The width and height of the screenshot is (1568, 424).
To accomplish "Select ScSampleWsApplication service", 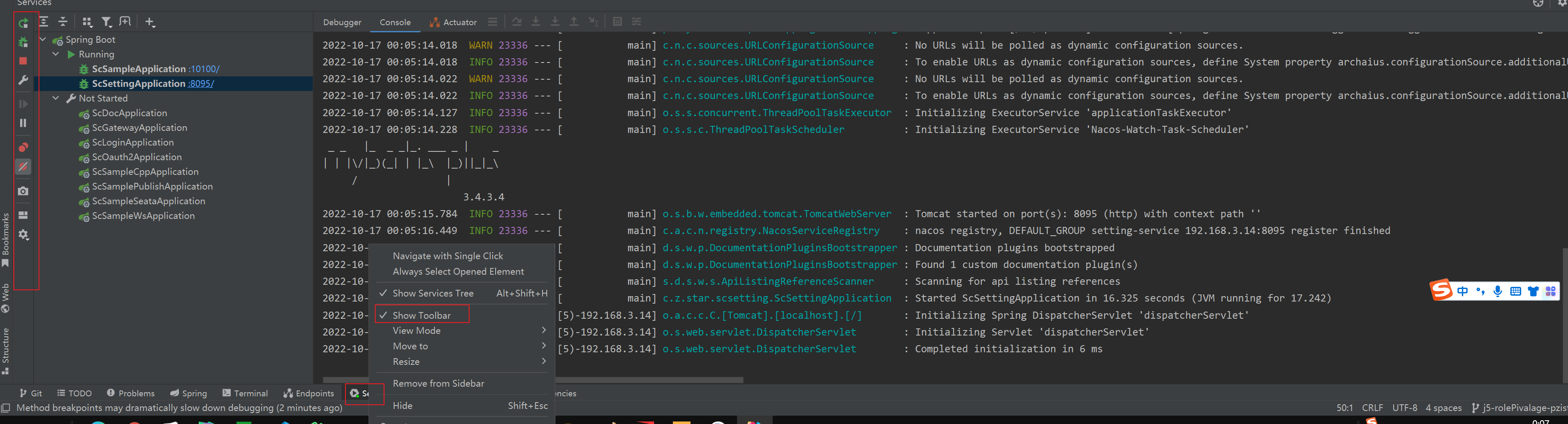I will coord(143,215).
